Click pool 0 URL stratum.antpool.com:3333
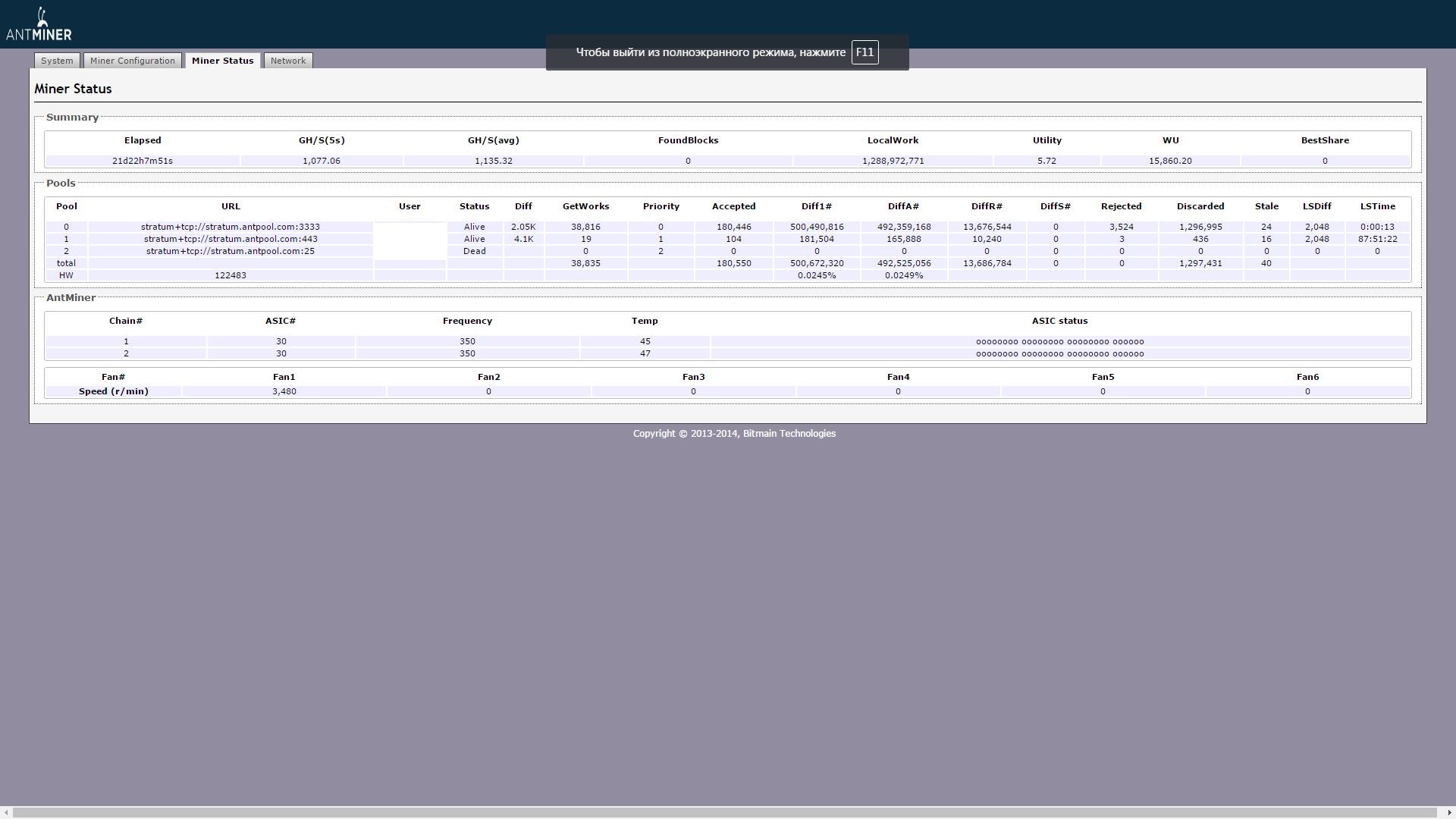Image resolution: width=1456 pixels, height=819 pixels. pos(230,227)
